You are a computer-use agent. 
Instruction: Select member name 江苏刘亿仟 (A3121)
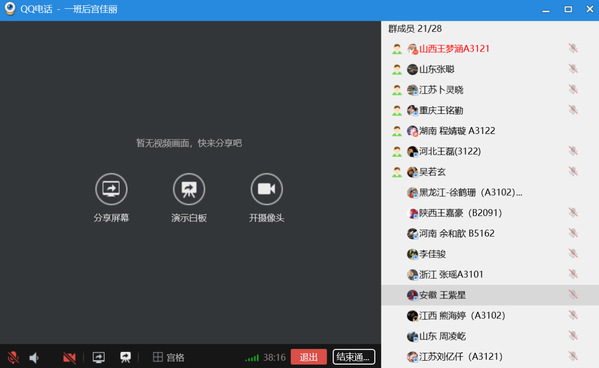point(461,357)
